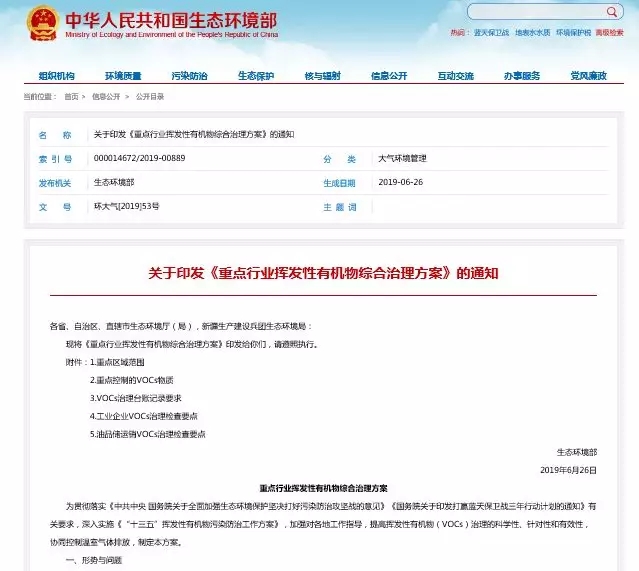Click the site title 中华人民共和国生态环境部
639x571 pixels.
point(171,20)
